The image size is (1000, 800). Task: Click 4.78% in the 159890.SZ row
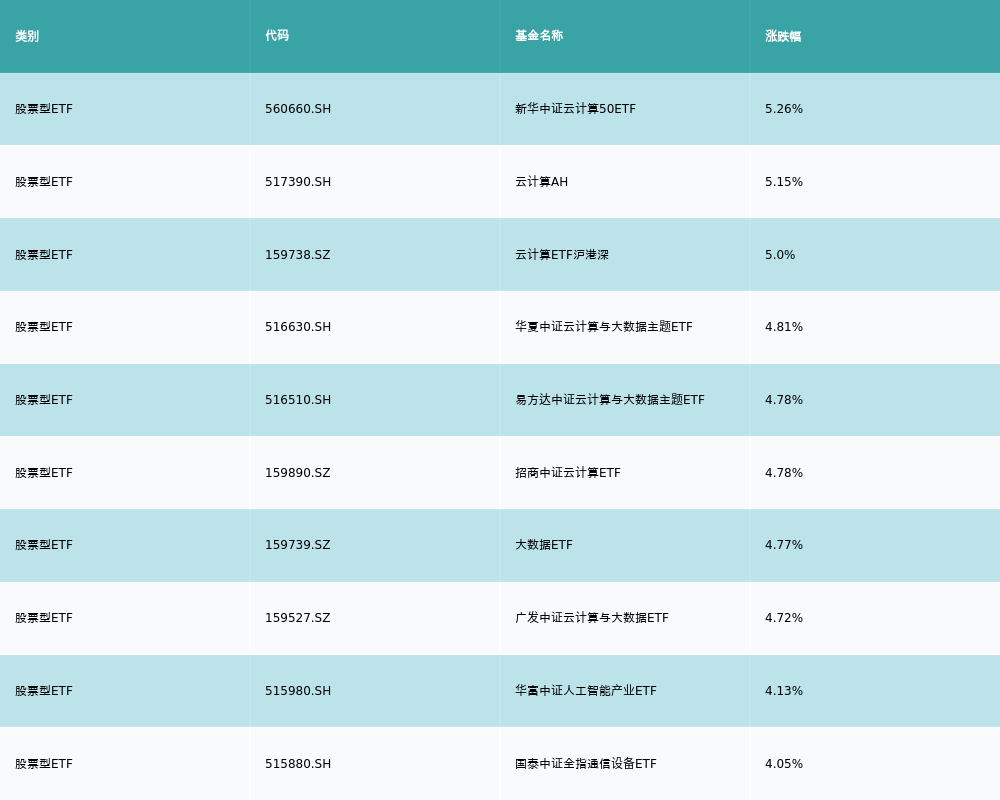pyautogui.click(x=784, y=473)
